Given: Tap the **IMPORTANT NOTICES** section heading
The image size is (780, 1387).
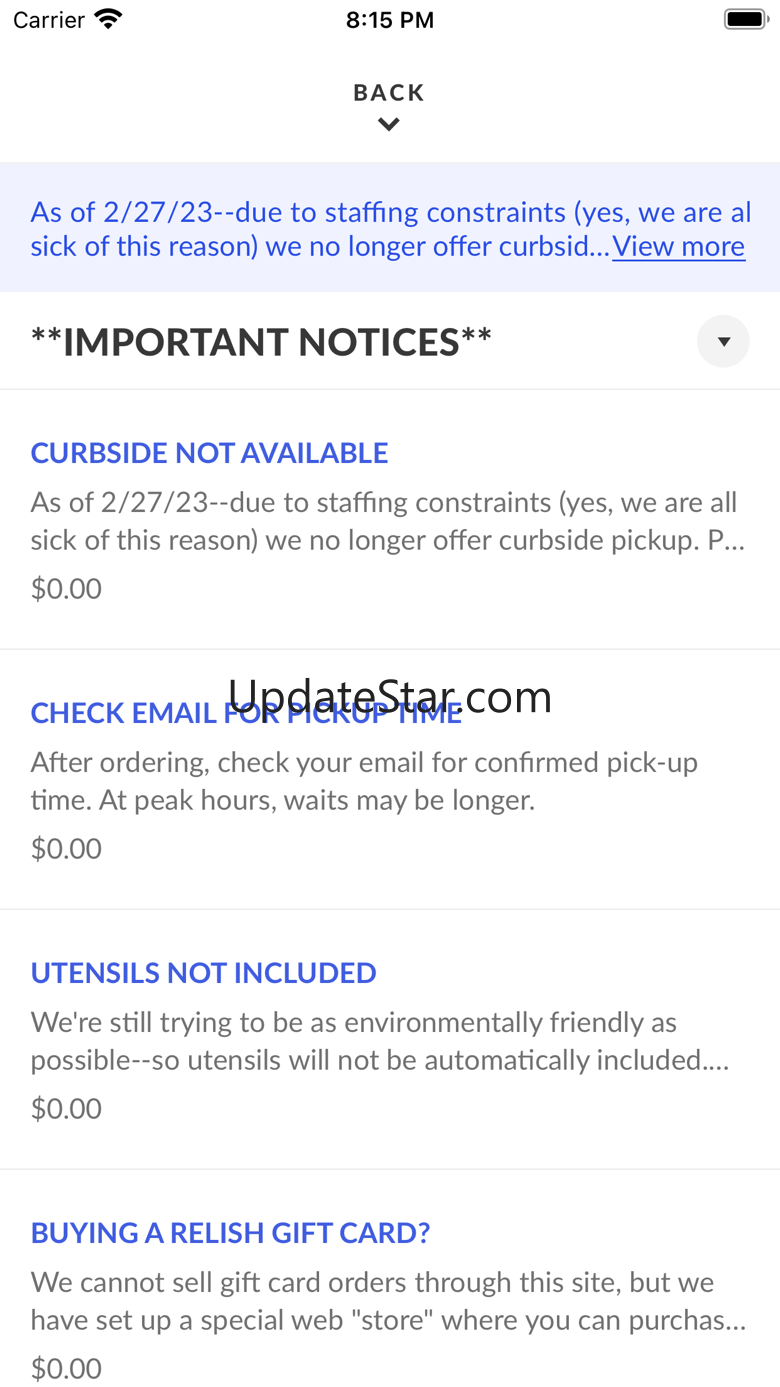Looking at the screenshot, I should (261, 342).
